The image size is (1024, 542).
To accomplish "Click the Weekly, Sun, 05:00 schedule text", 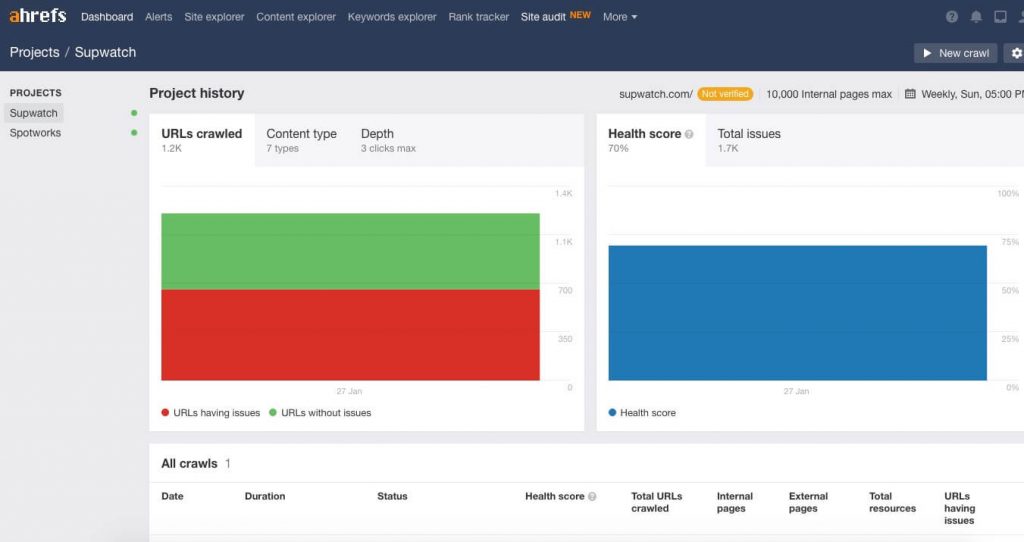I will point(972,94).
